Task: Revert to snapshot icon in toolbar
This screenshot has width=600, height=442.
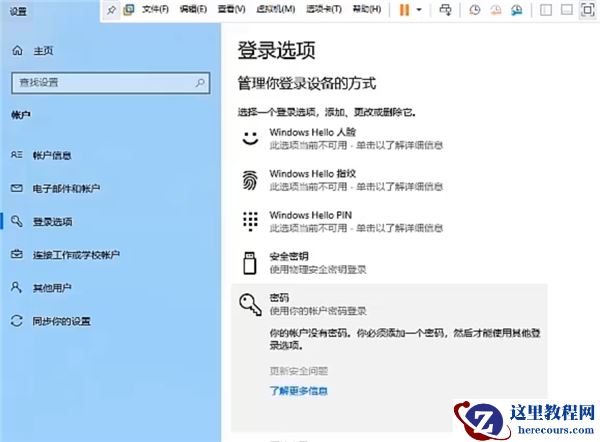Action: tap(496, 10)
